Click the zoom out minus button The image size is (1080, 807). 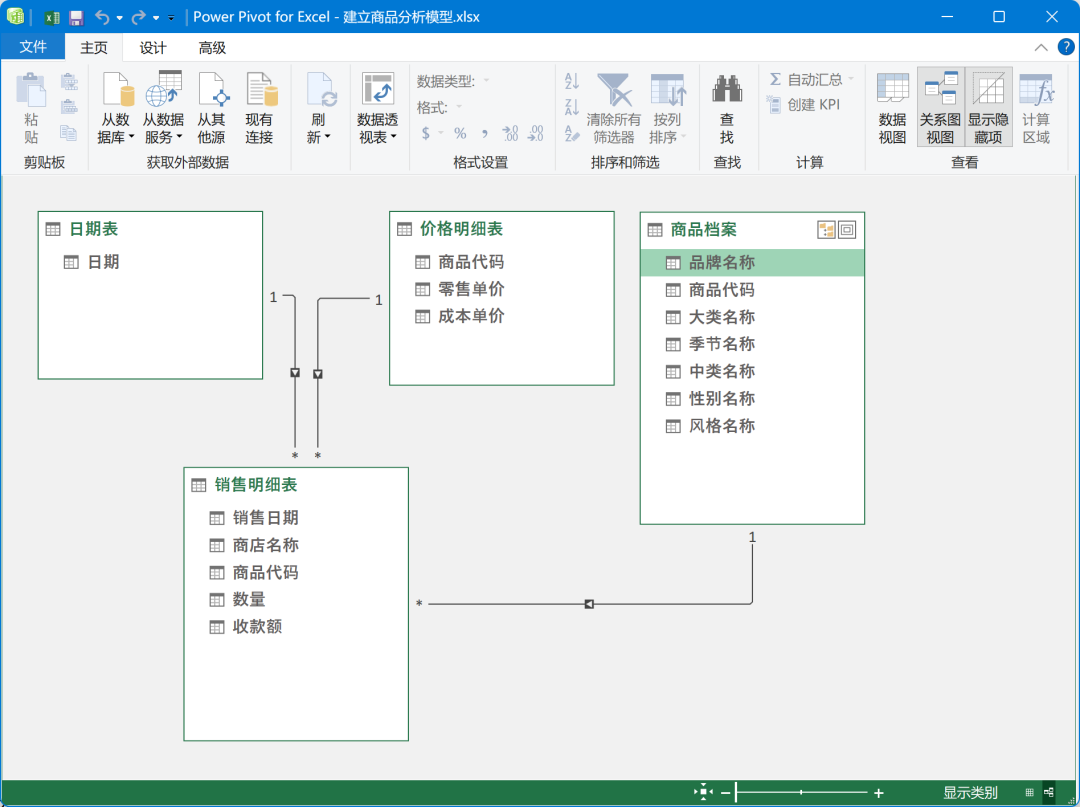(725, 793)
